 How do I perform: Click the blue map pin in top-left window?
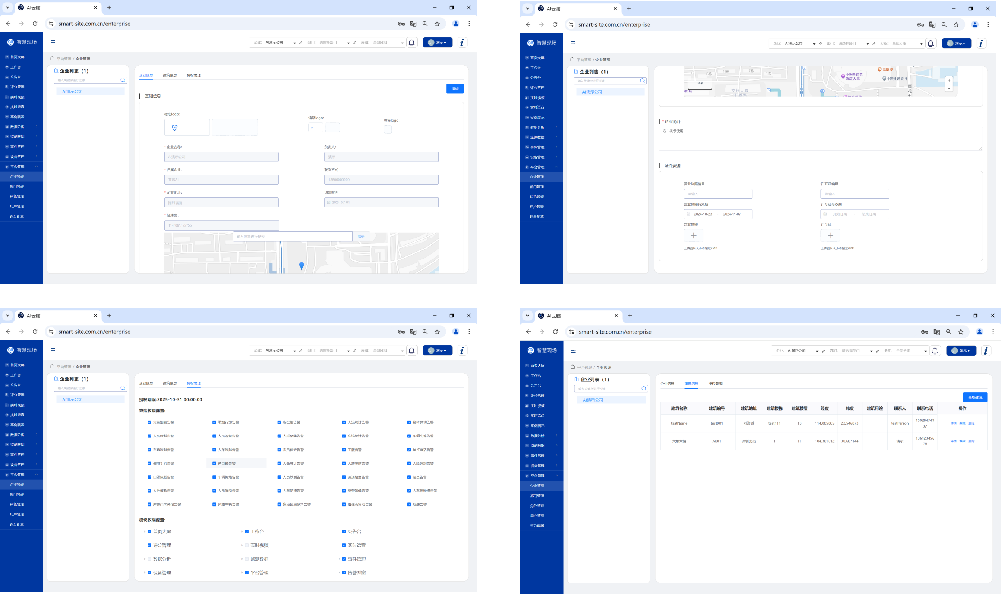(301, 266)
